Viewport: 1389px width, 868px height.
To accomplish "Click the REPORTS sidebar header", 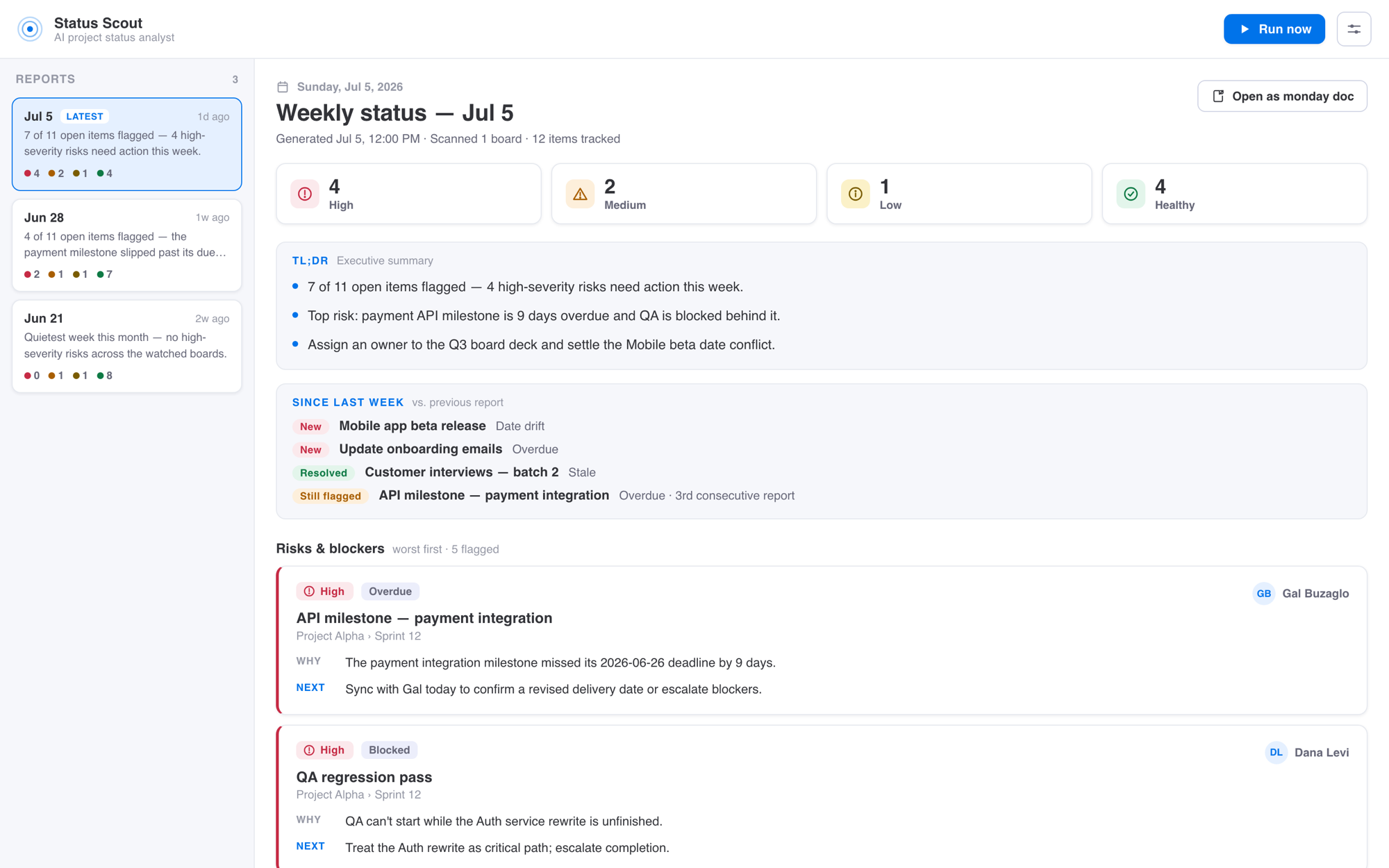I will pos(46,79).
